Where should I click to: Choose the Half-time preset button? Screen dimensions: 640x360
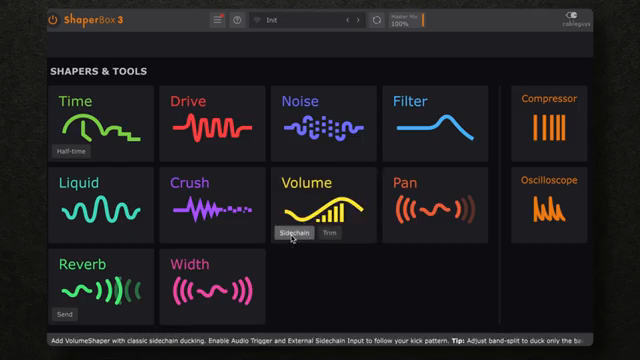[71, 151]
